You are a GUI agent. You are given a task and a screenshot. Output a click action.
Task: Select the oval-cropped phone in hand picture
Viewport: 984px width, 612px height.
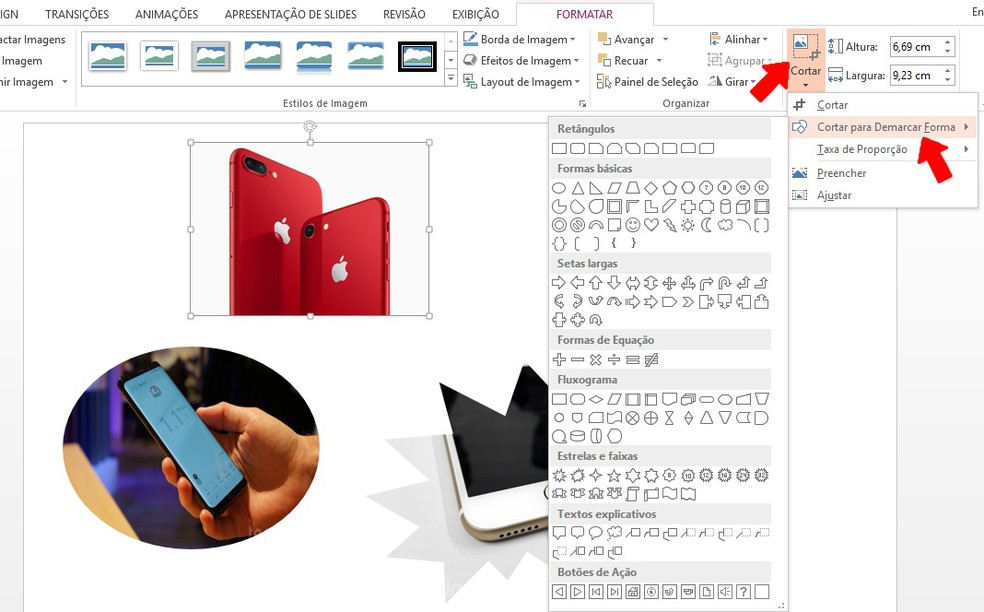[191, 448]
